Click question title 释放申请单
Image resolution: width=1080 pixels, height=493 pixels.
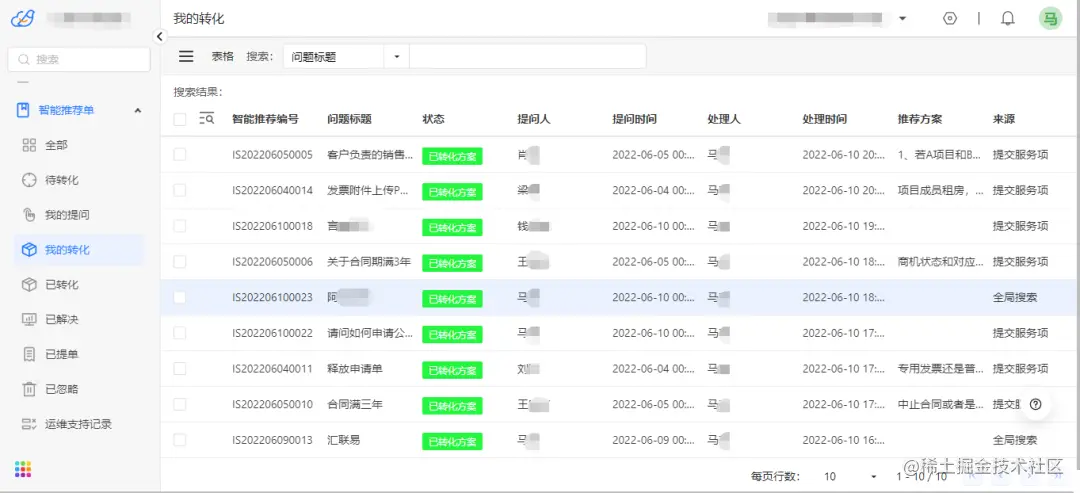click(x=355, y=369)
